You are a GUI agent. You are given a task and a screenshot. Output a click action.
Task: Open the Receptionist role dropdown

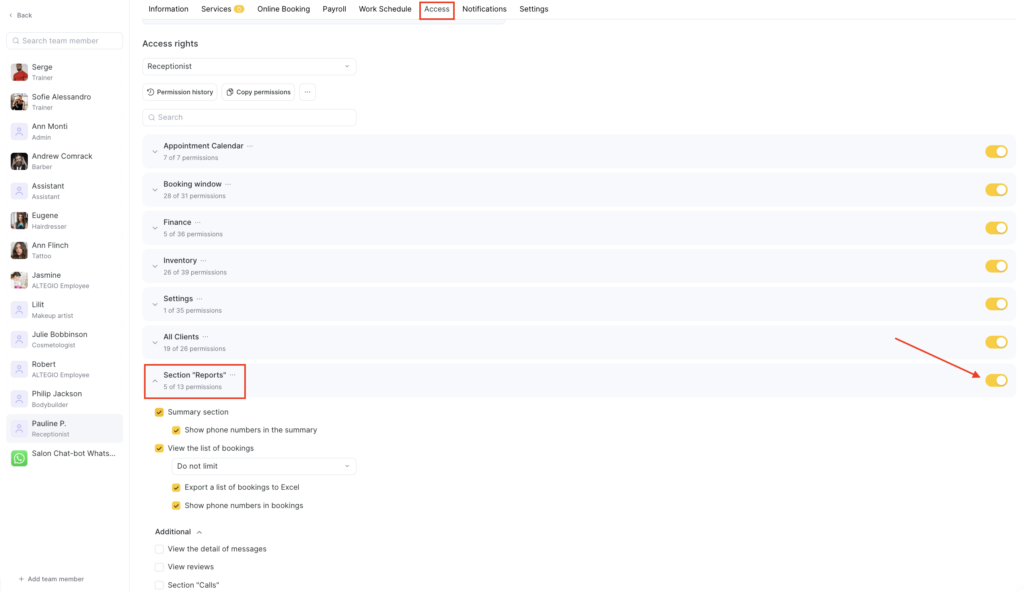tap(249, 66)
